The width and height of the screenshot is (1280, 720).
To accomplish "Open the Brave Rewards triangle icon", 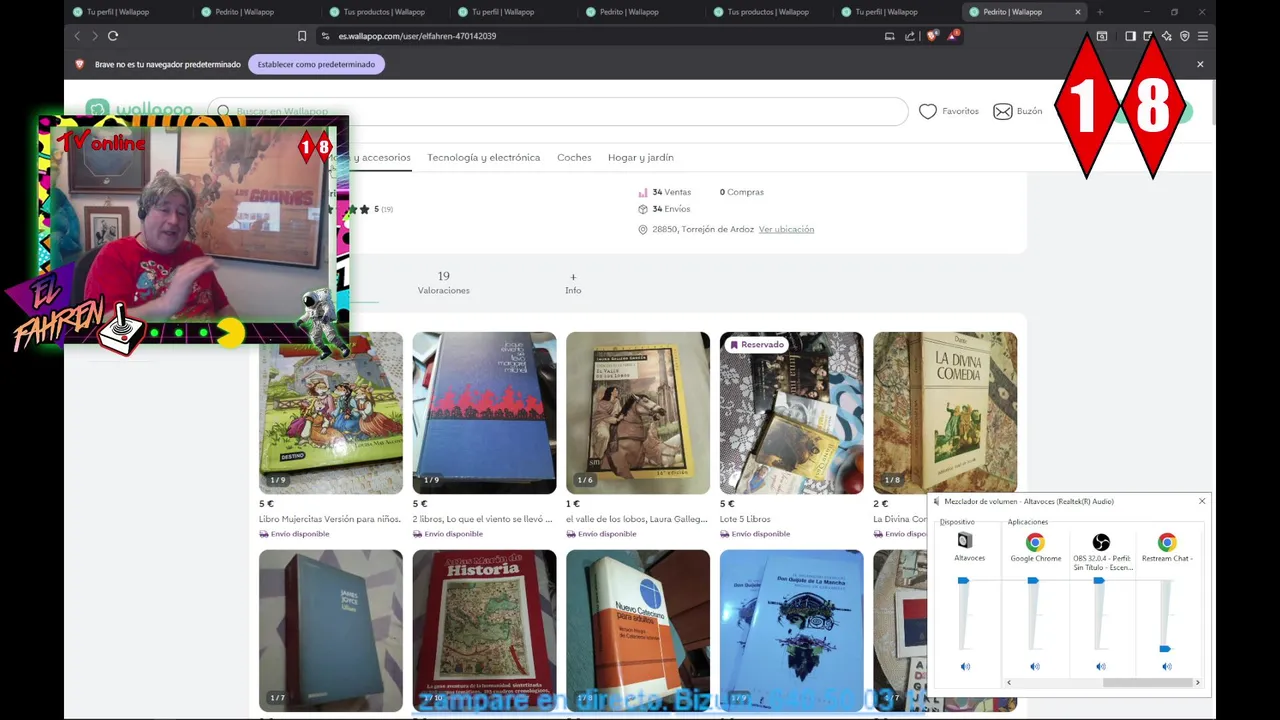I will 953,36.
